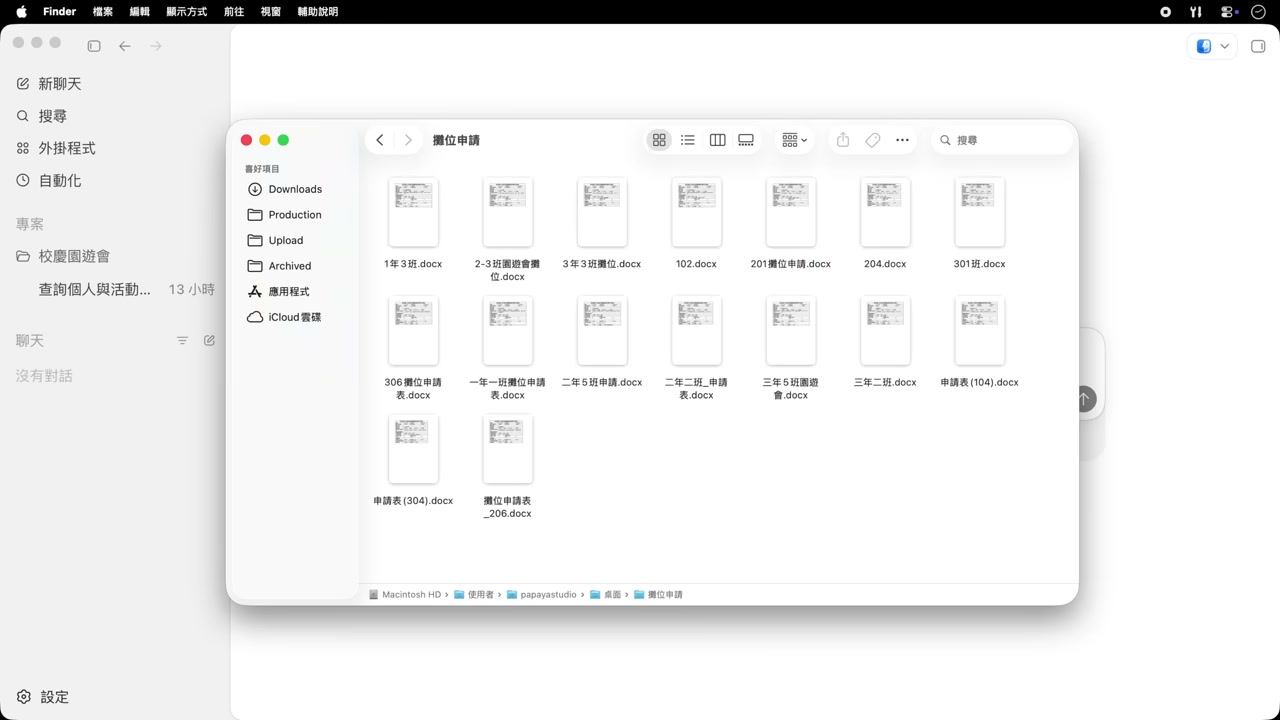Screen dimensions: 1280x720
Task: Switch Finder to icon view
Action: point(659,140)
